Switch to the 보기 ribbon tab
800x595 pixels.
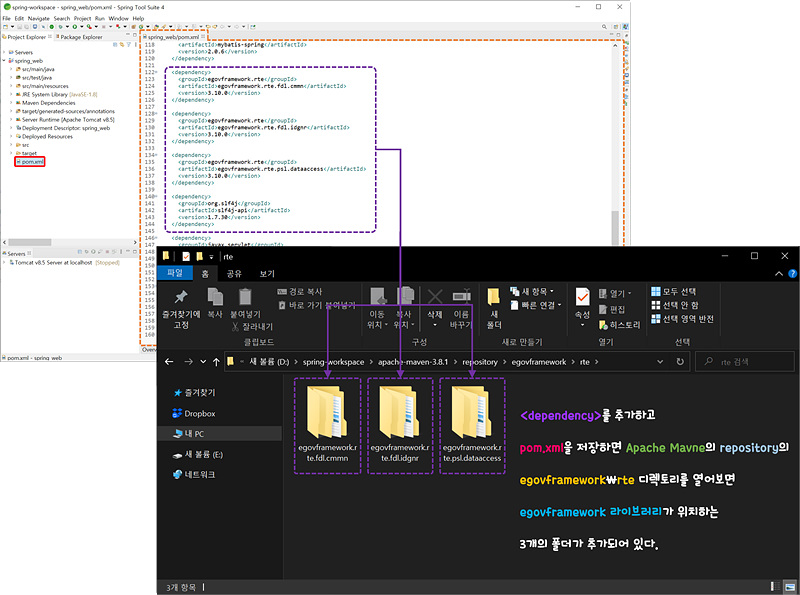267,274
